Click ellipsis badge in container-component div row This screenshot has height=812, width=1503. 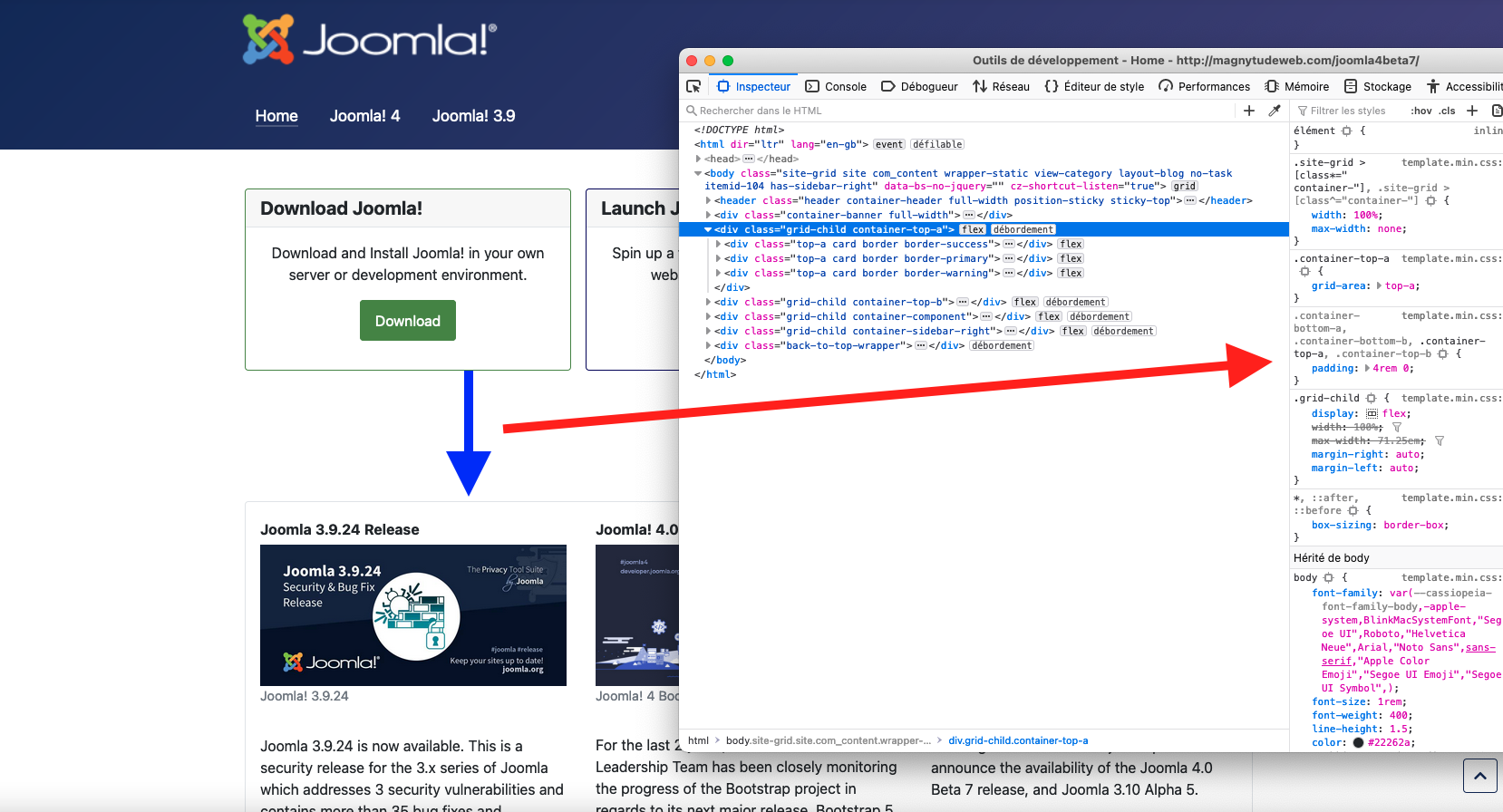click(986, 316)
